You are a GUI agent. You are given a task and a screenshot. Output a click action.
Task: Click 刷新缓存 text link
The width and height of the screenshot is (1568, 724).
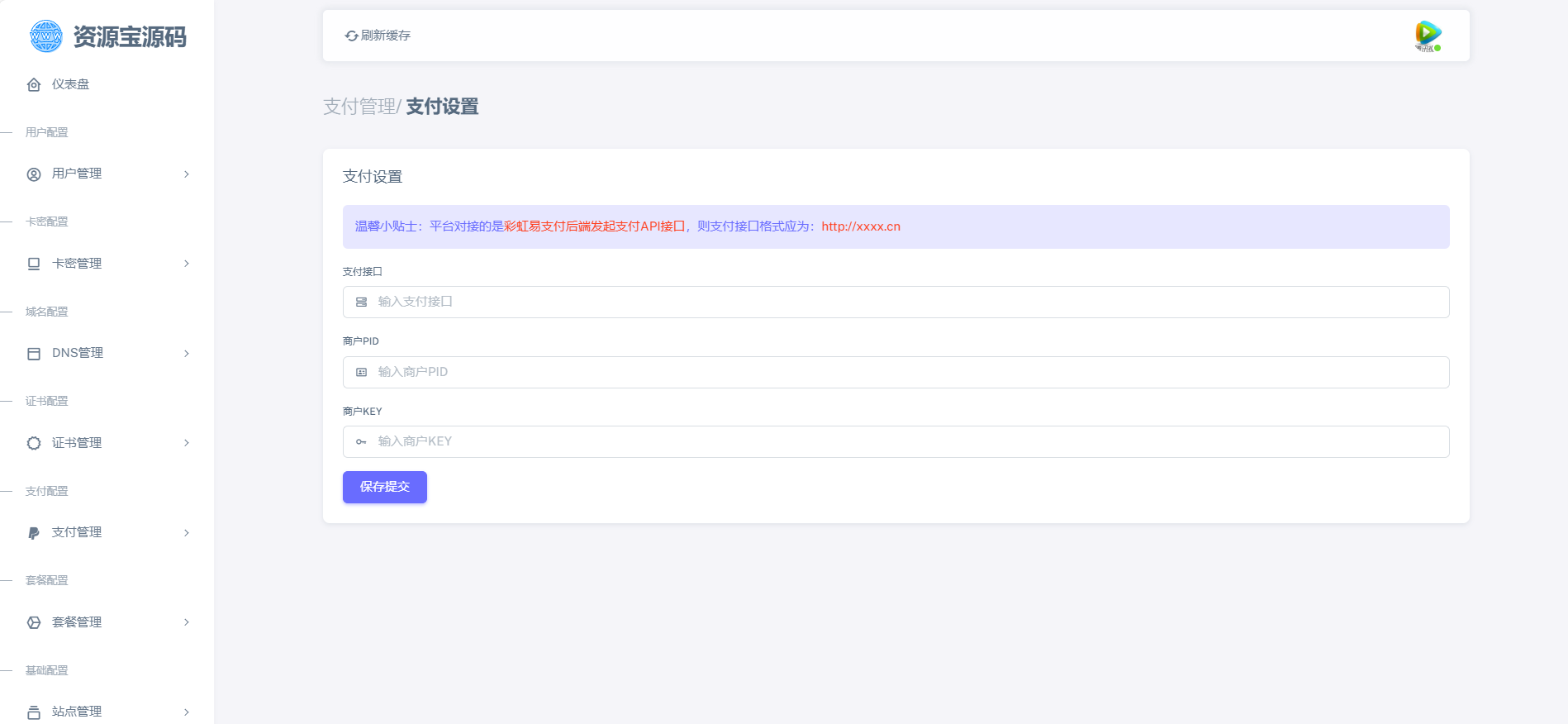click(x=386, y=36)
